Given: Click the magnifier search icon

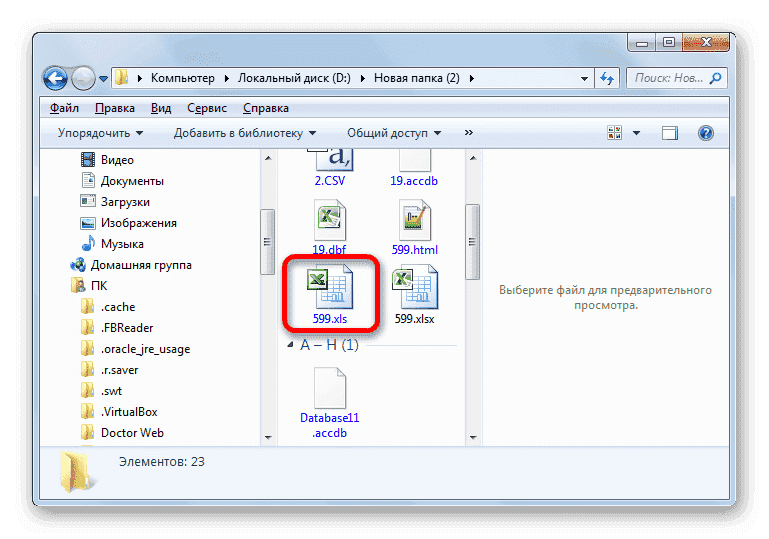Looking at the screenshot, I should (x=716, y=78).
